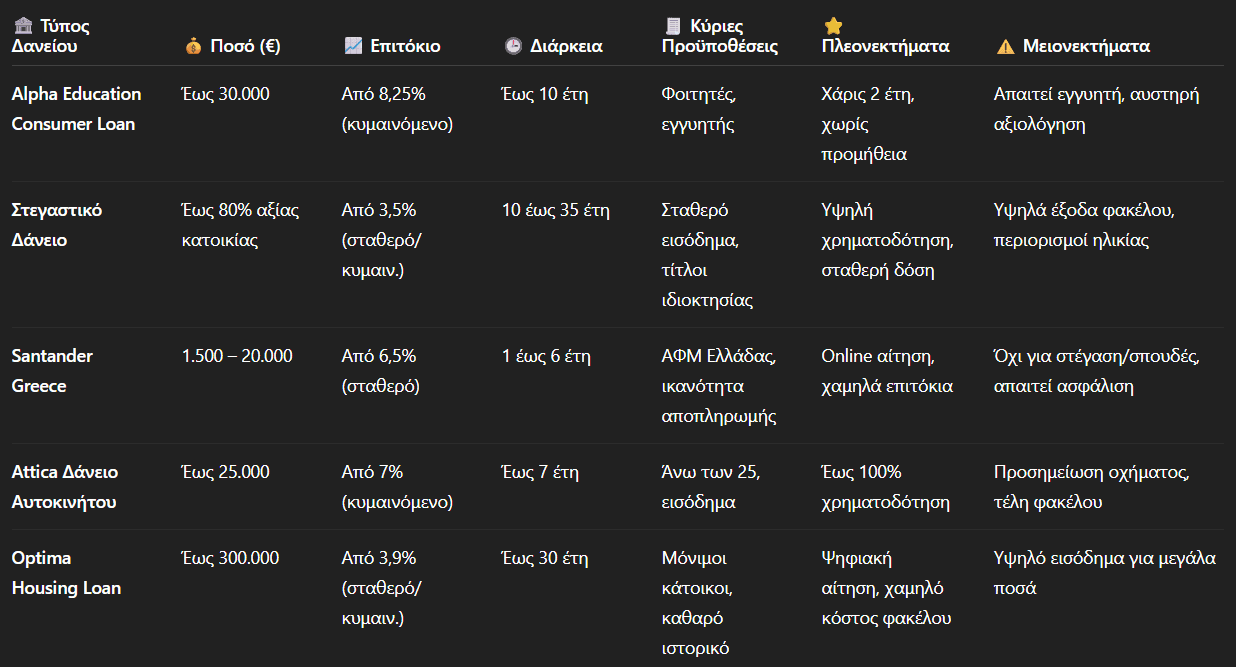Select the Έως 300.000 amount cell
The height and width of the screenshot is (667, 1236).
[230, 558]
